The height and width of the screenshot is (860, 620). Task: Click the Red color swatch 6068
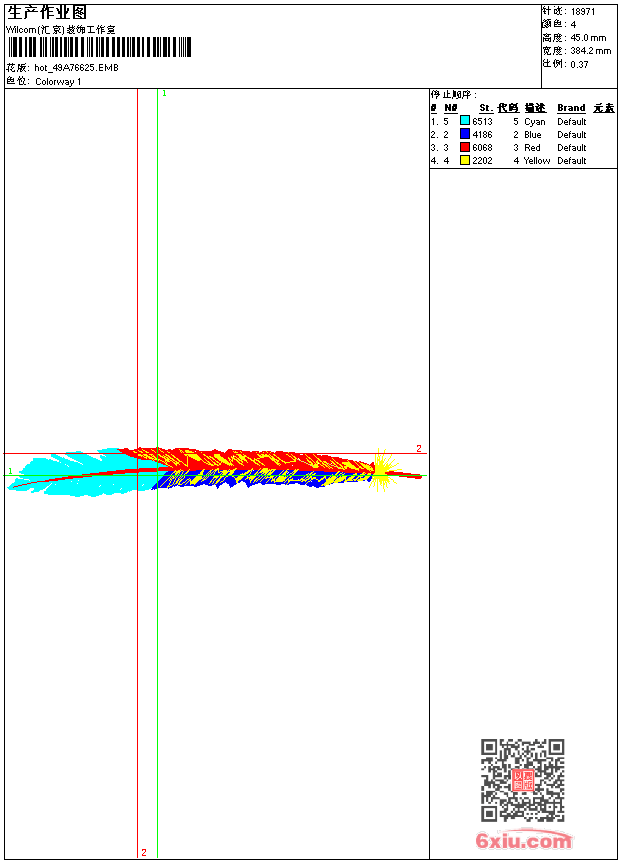(x=465, y=147)
